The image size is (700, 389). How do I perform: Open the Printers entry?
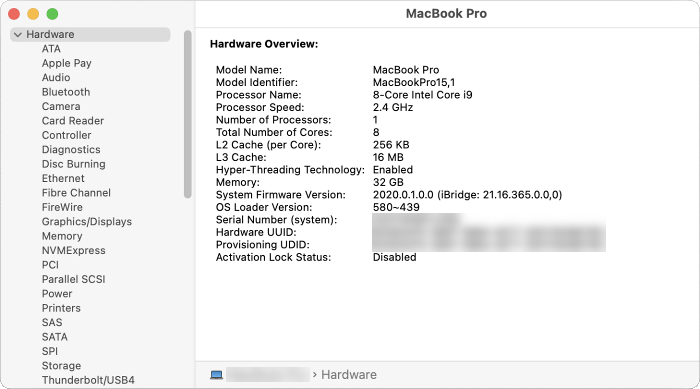(61, 308)
